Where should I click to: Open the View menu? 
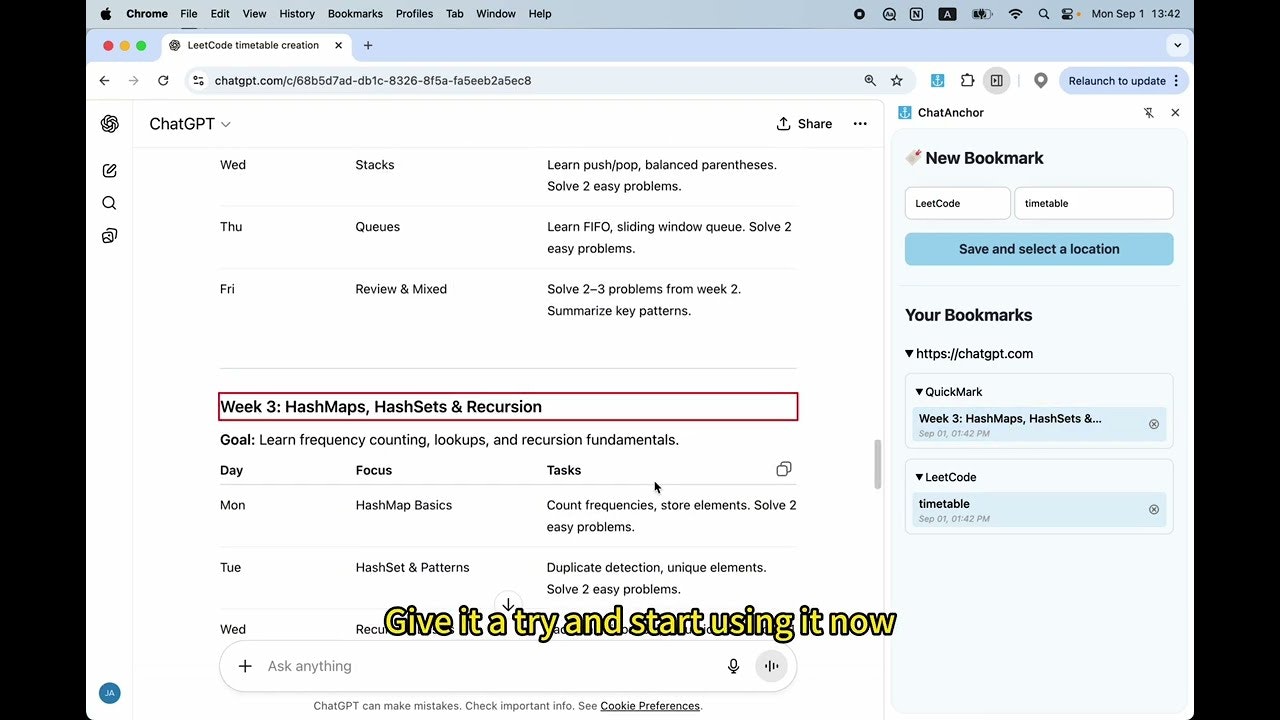tap(254, 14)
